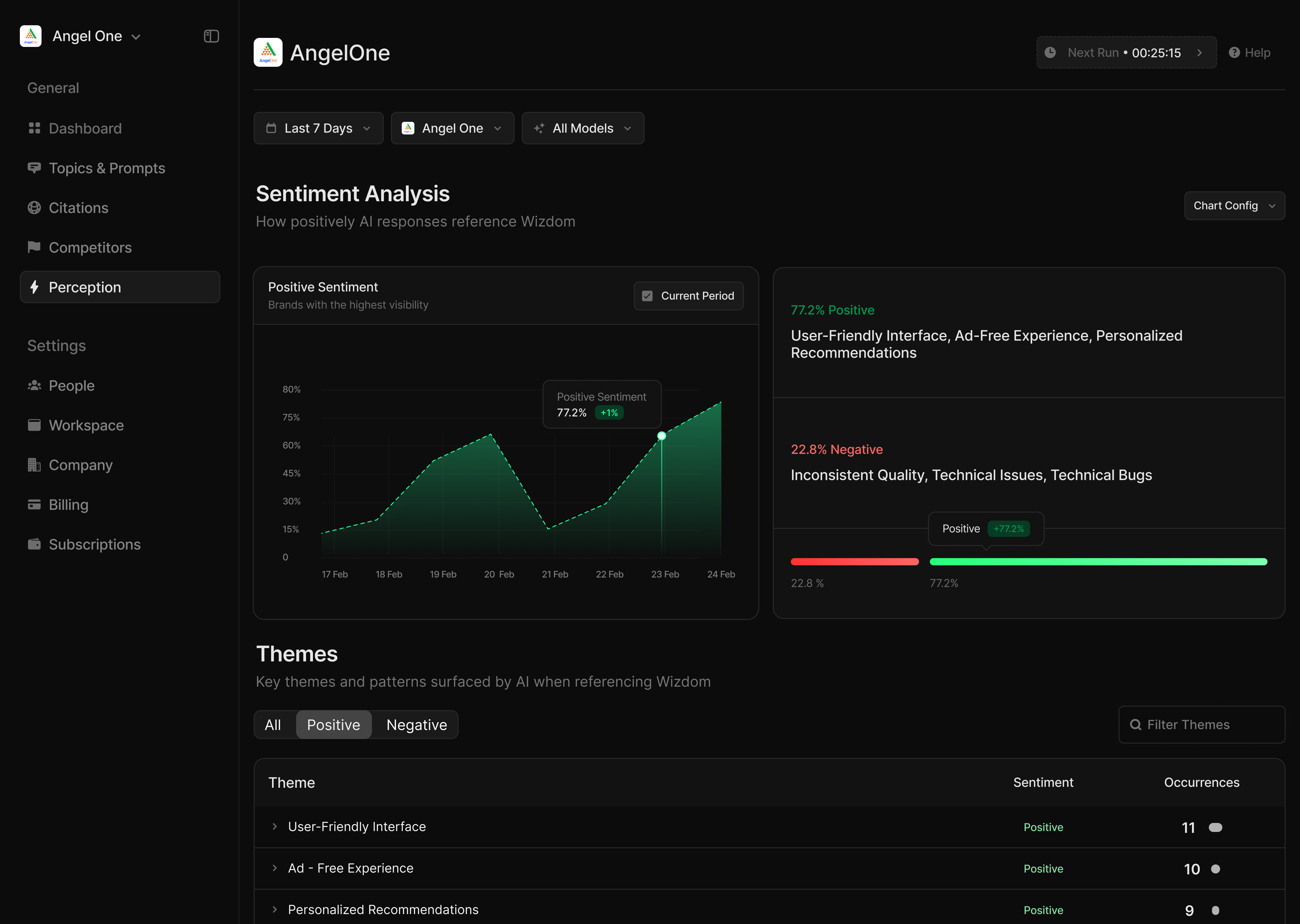Screen dimensions: 1300x924
Task: Open Topics & Prompts page
Action: (107, 168)
